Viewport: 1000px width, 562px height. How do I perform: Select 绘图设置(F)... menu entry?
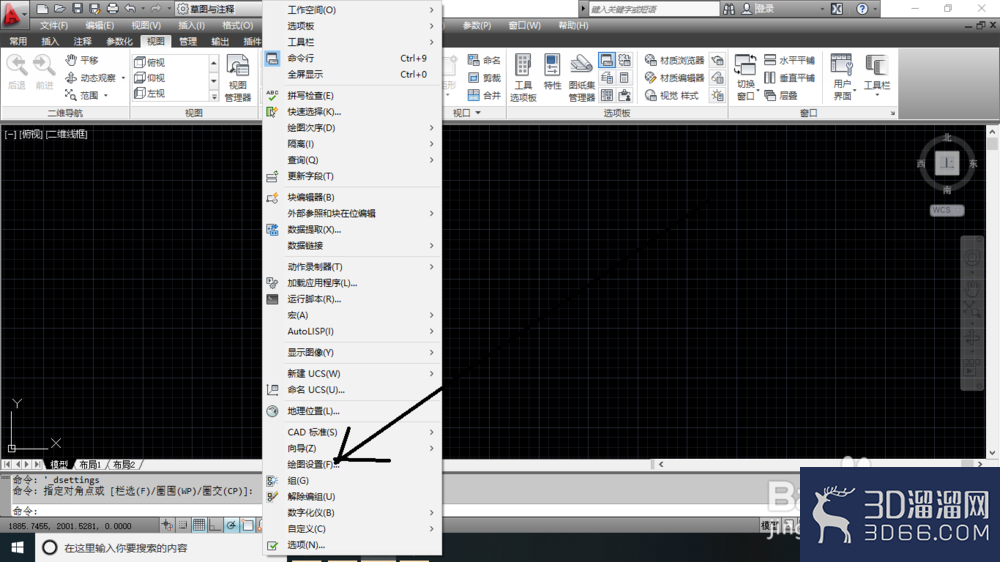(352, 464)
